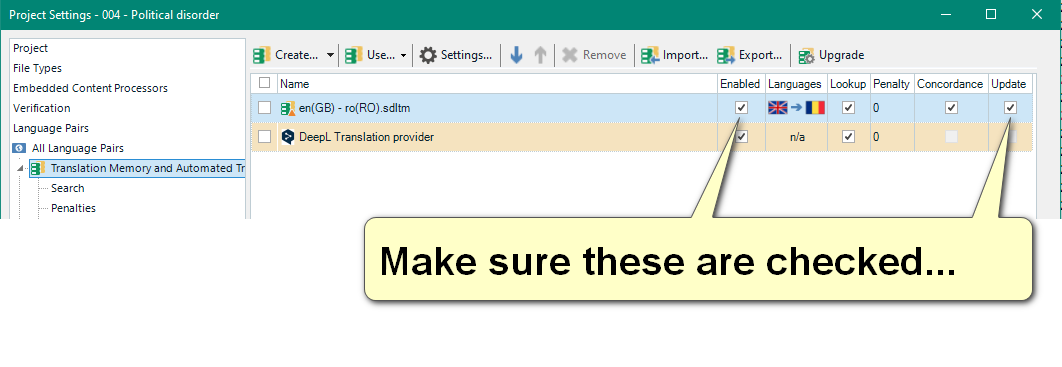Screen dimensions: 1062x367
Task: Select the DeepL Translation provider name
Action: point(366,137)
